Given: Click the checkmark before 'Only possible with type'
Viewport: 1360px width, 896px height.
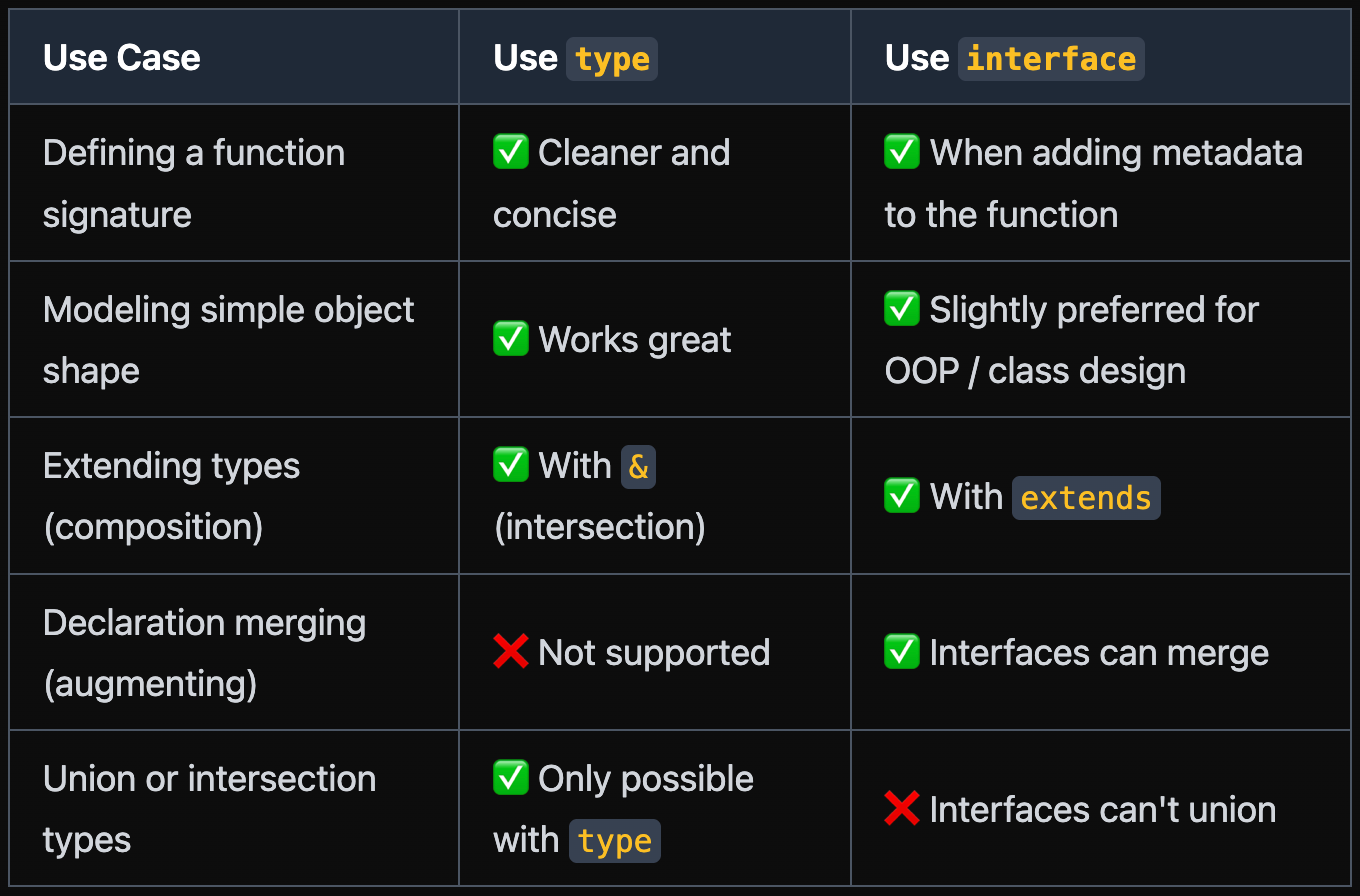Looking at the screenshot, I should click(510, 778).
